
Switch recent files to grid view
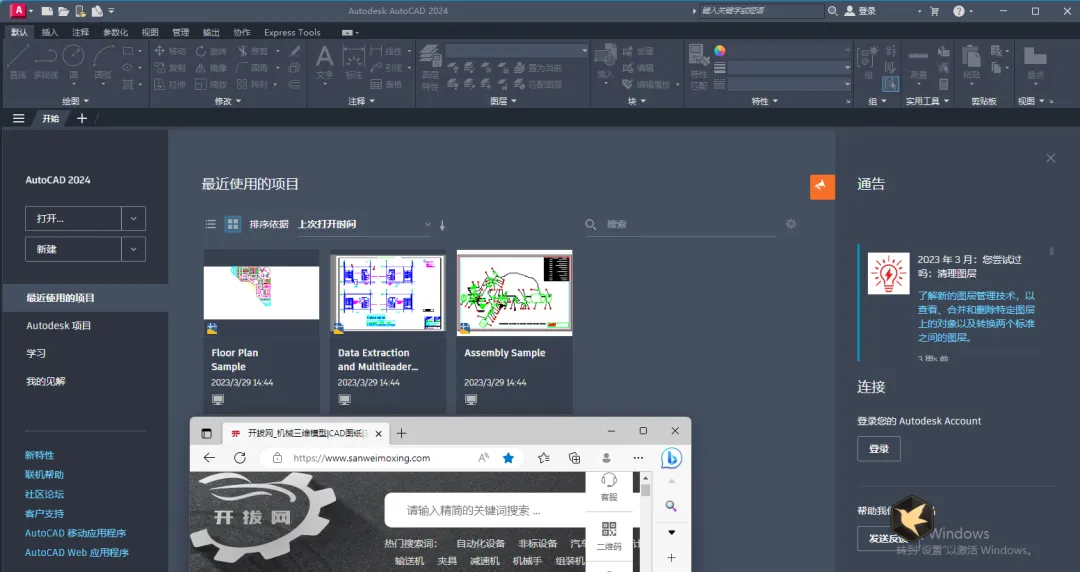(233, 224)
